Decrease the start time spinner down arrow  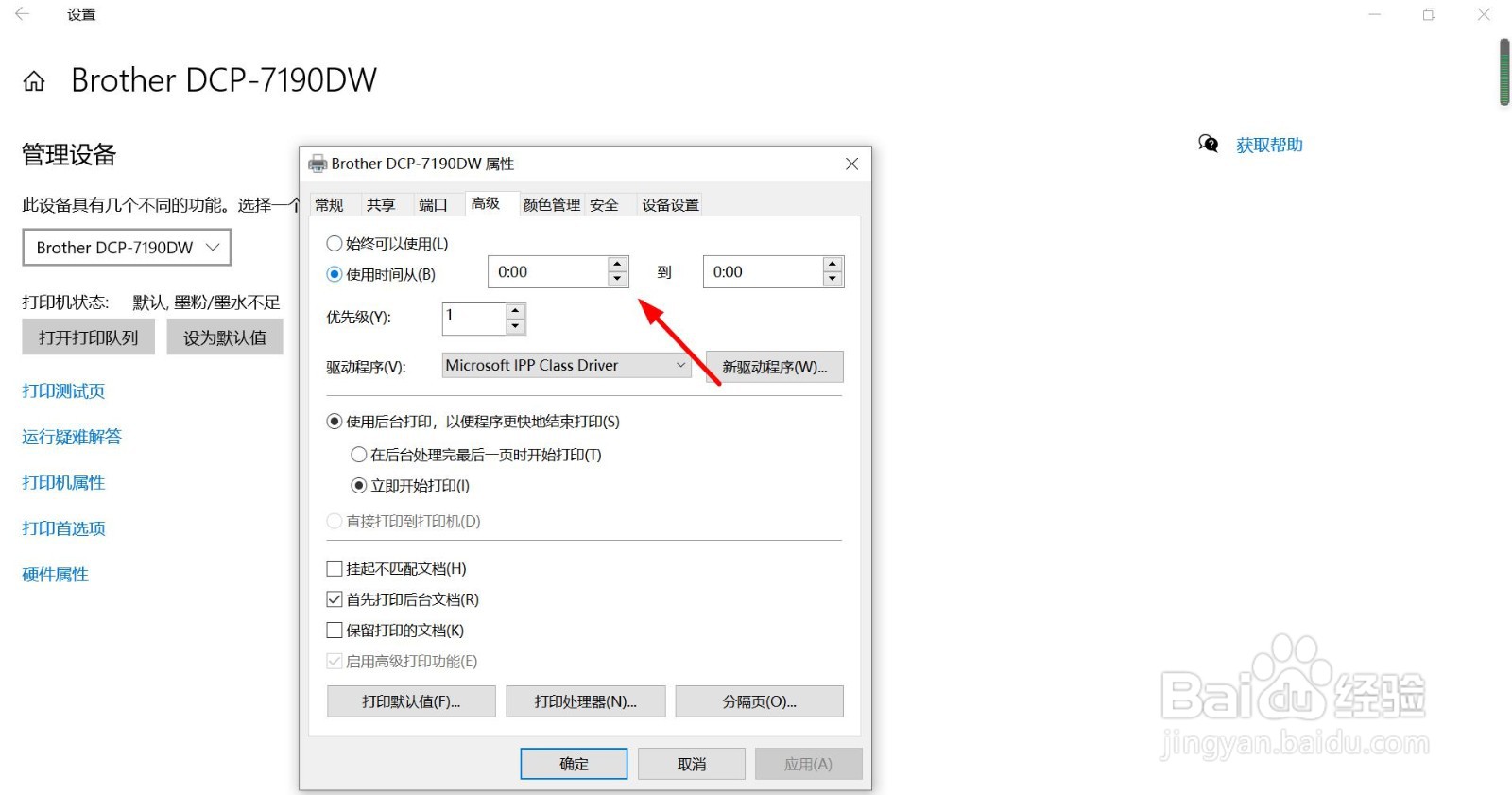tap(618, 279)
